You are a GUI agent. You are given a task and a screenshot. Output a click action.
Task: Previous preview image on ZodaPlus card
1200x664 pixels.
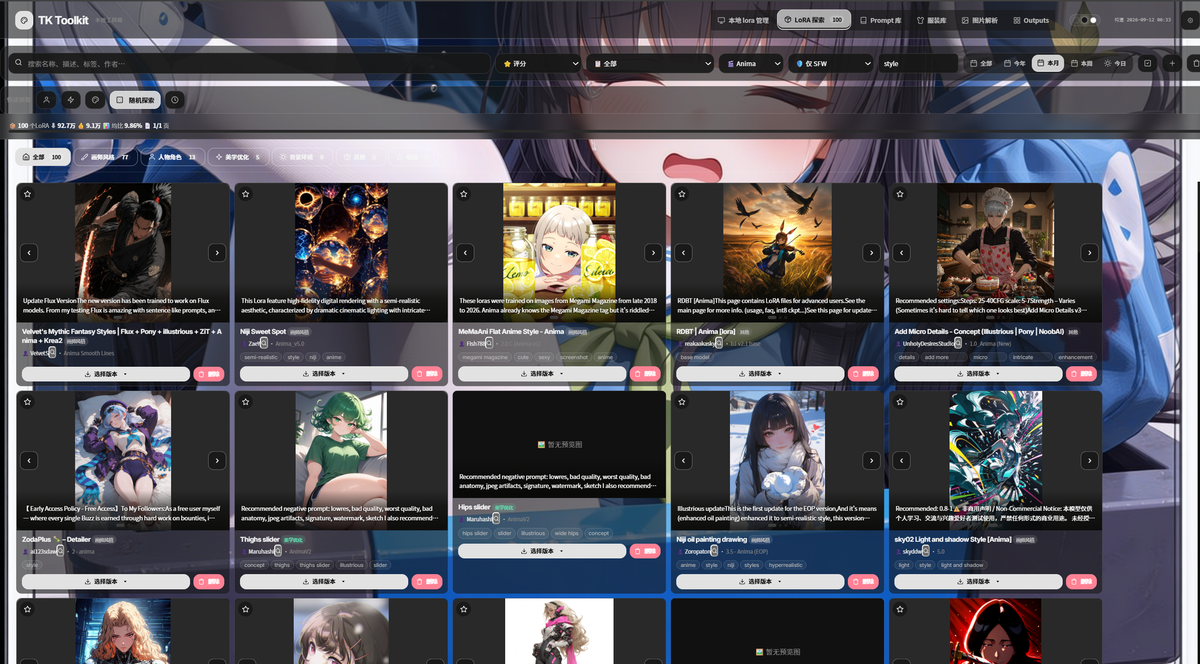29,461
